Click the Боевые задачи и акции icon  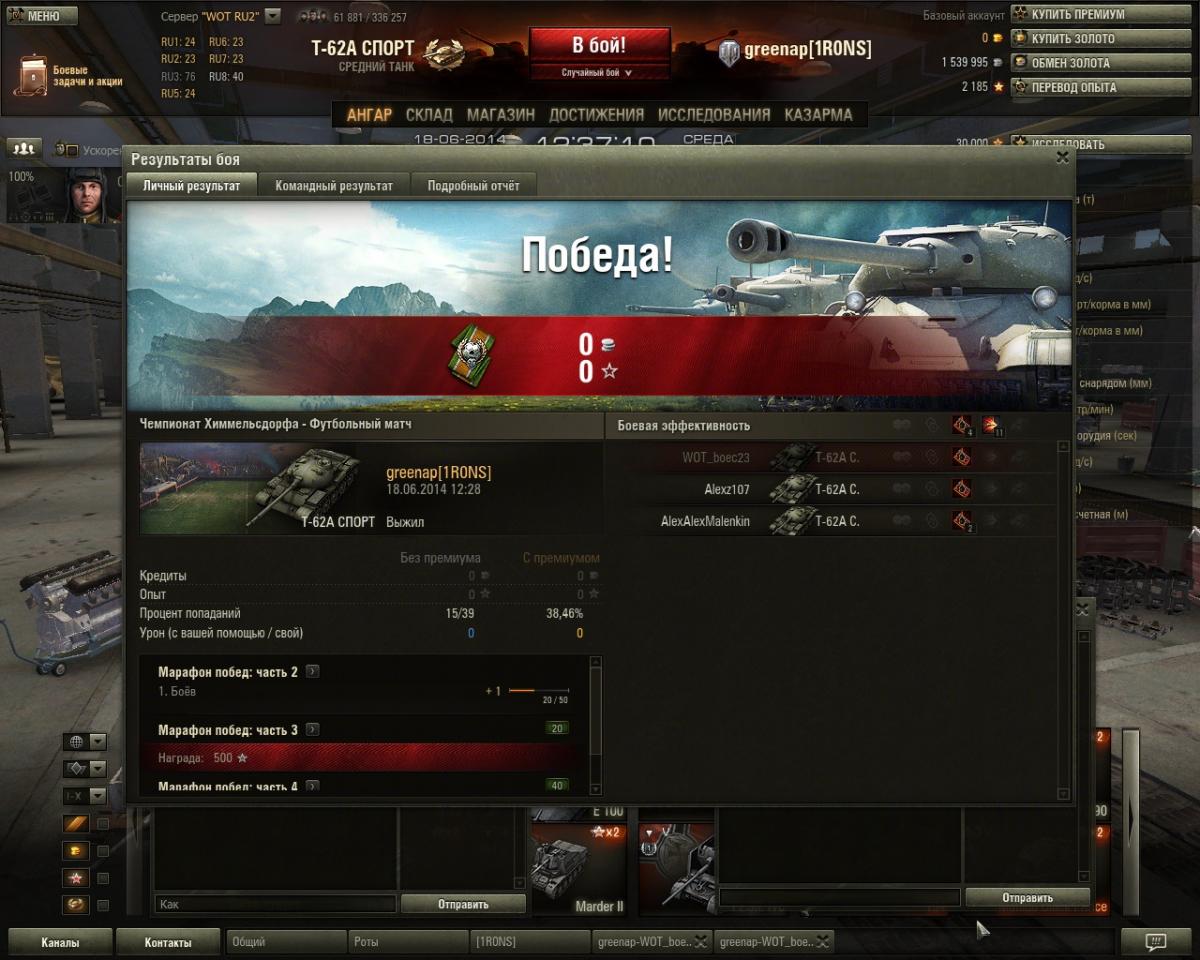[x=33, y=73]
